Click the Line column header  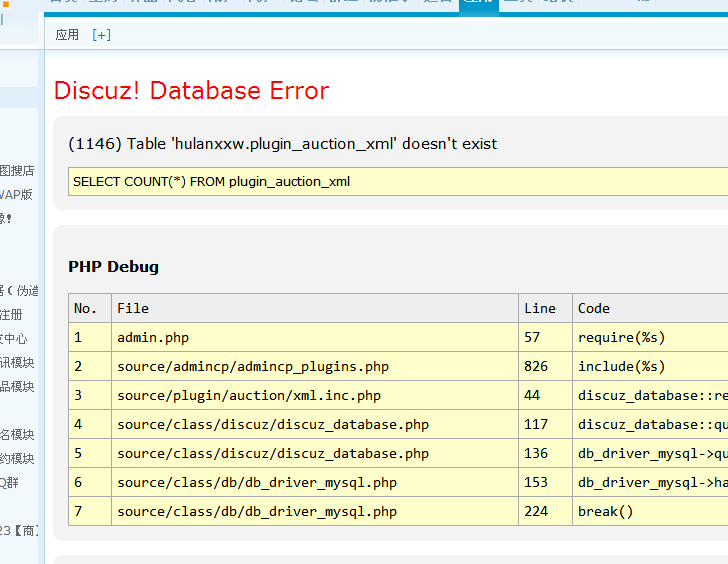click(x=545, y=308)
